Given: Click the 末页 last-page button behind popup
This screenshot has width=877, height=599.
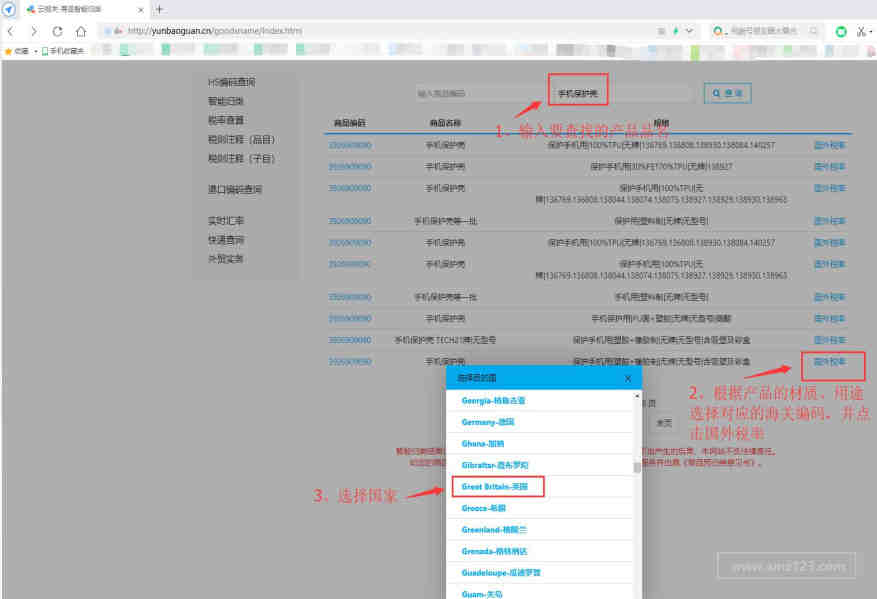Looking at the screenshot, I should pyautogui.click(x=664, y=423).
